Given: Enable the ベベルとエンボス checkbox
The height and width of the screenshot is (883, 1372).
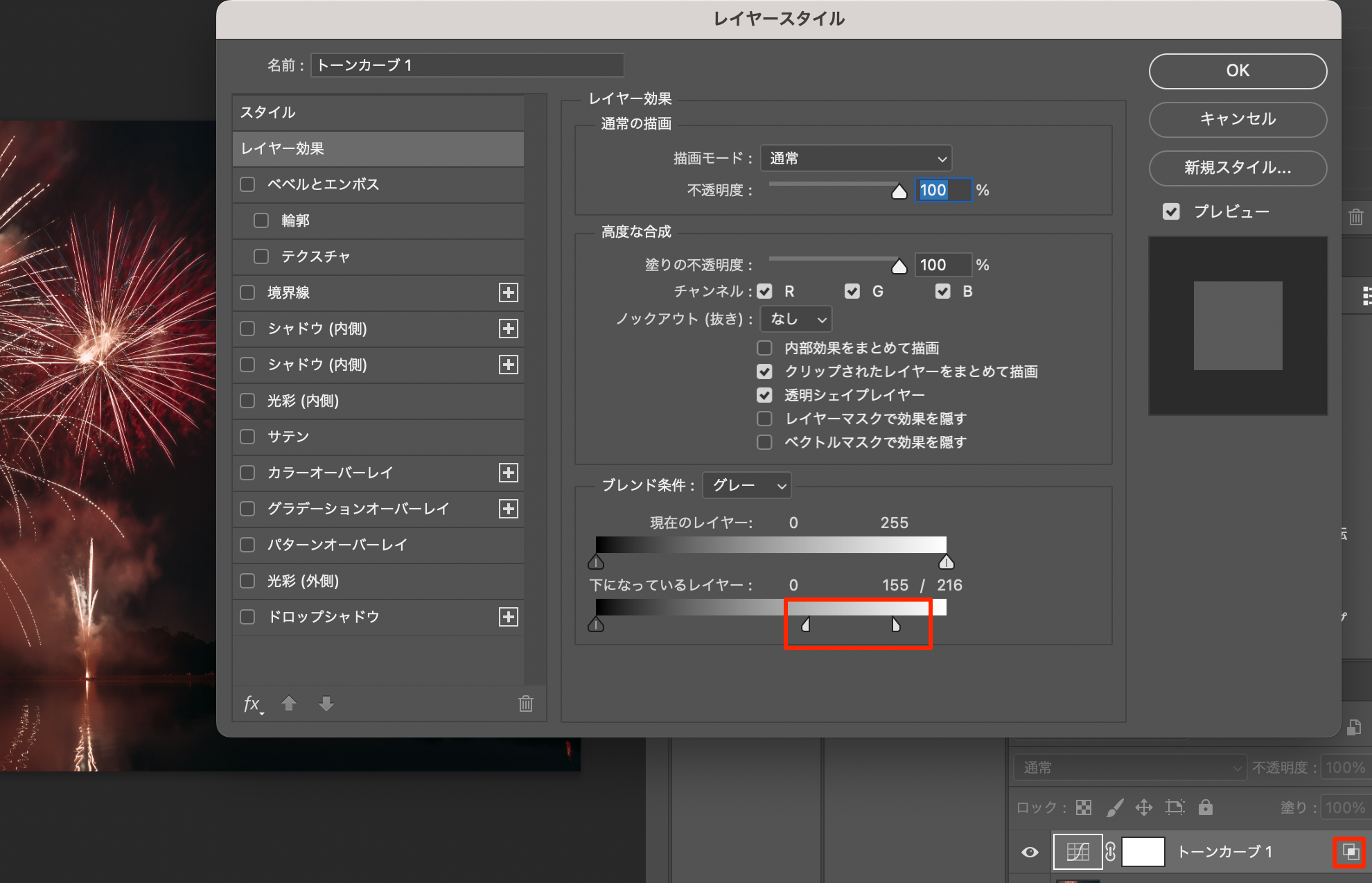Looking at the screenshot, I should pos(247,184).
